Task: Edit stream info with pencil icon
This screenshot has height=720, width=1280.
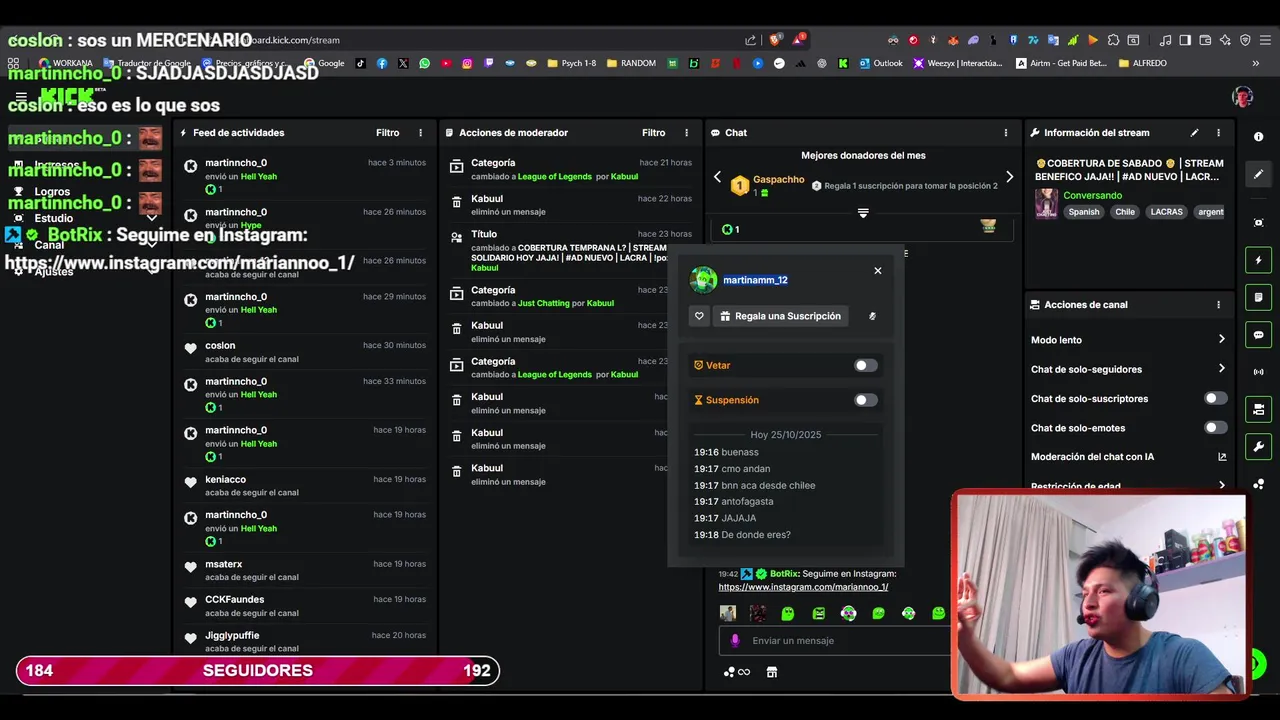Action: pyautogui.click(x=1194, y=133)
